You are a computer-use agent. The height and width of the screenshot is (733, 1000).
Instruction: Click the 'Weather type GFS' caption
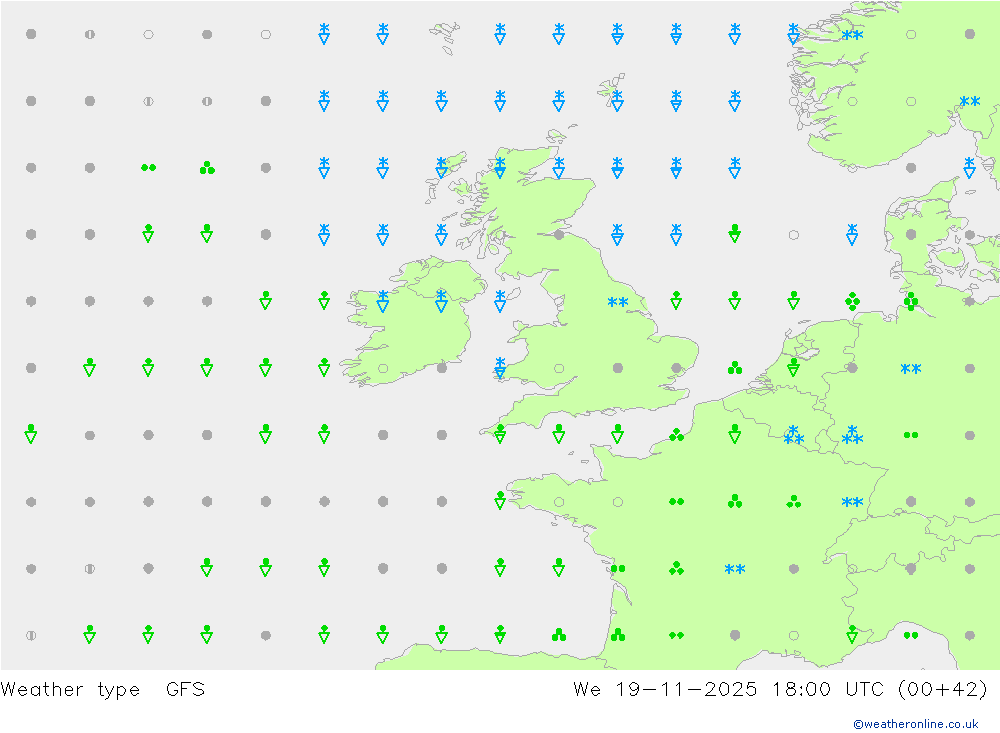point(103,690)
